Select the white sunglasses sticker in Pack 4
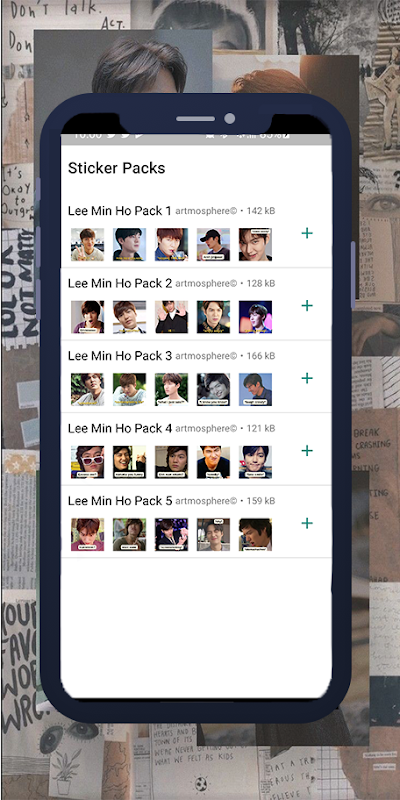 87,462
